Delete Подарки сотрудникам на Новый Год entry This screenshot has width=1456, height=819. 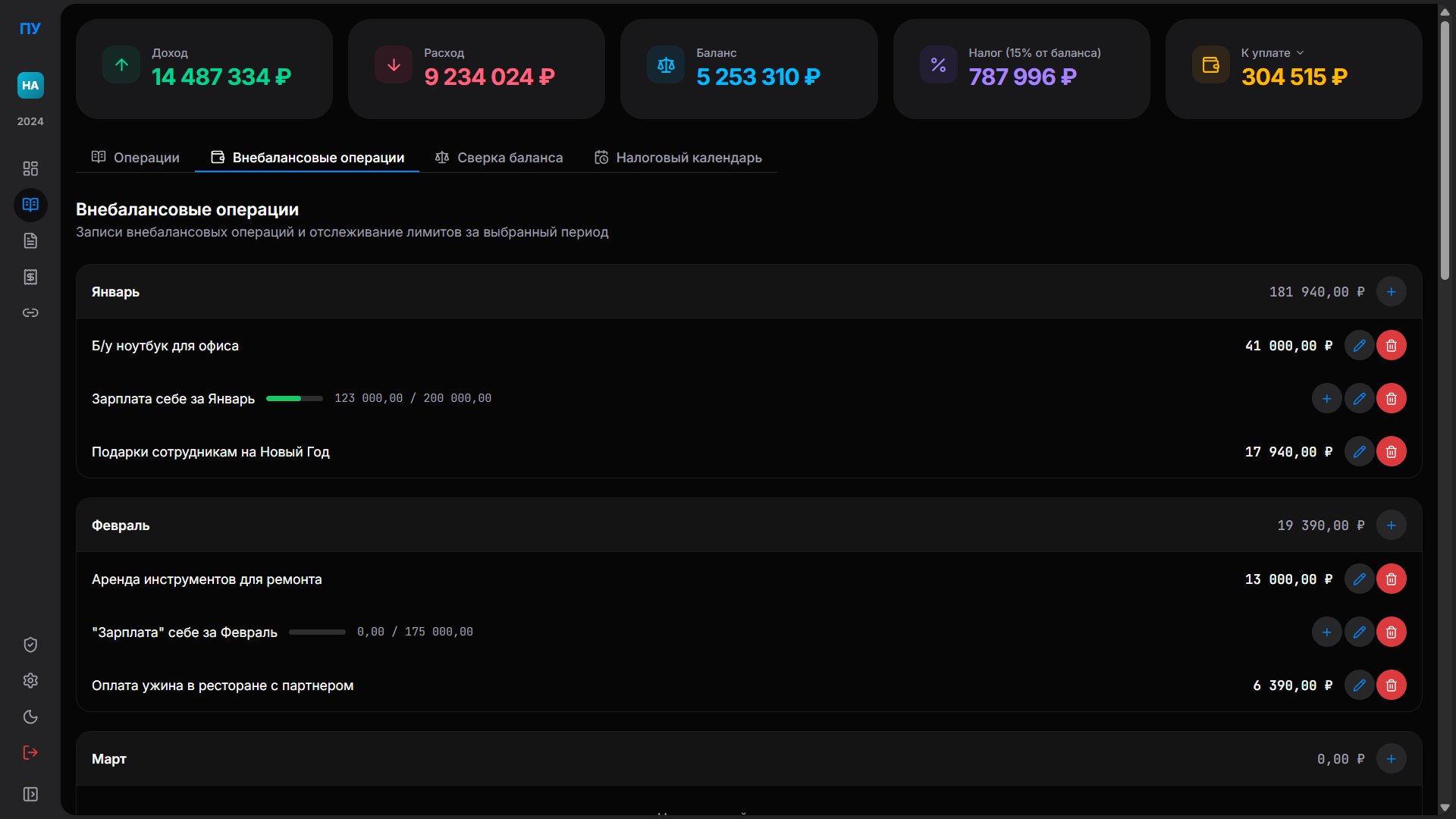coord(1391,452)
